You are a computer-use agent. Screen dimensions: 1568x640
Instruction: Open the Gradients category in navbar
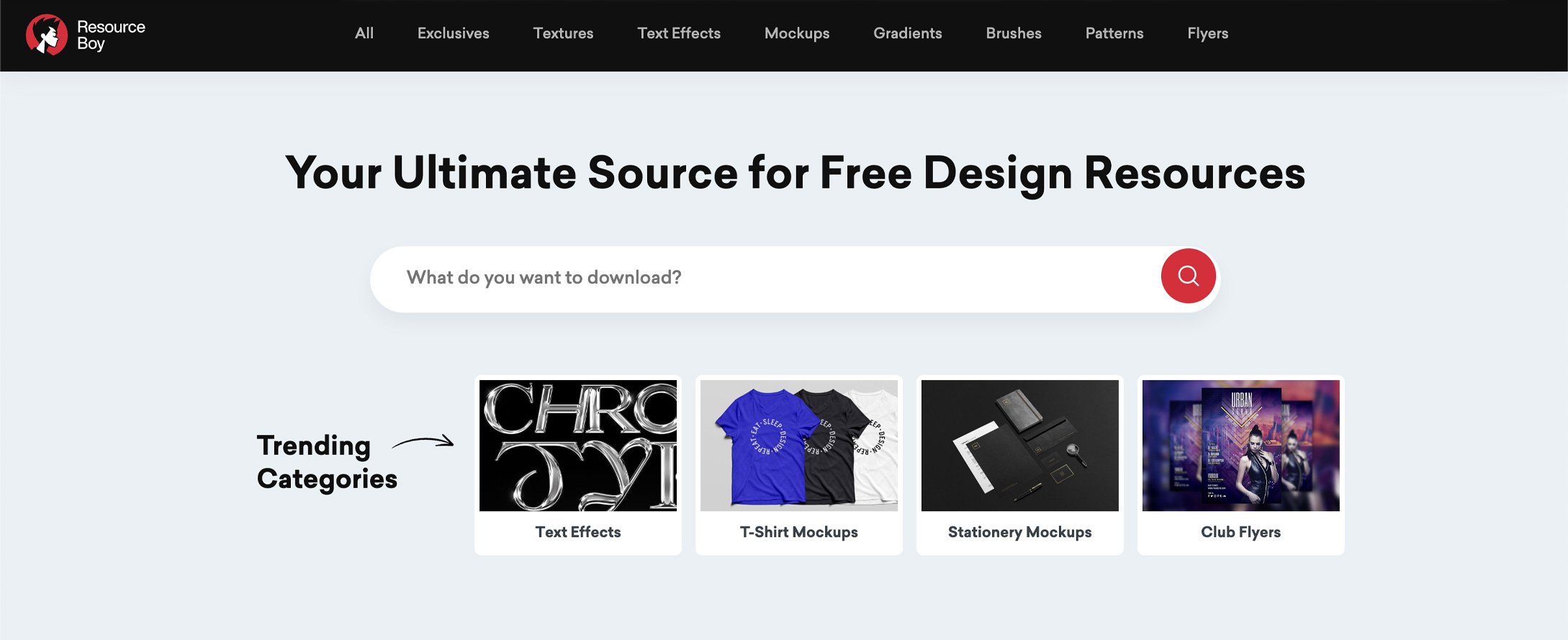click(x=907, y=33)
